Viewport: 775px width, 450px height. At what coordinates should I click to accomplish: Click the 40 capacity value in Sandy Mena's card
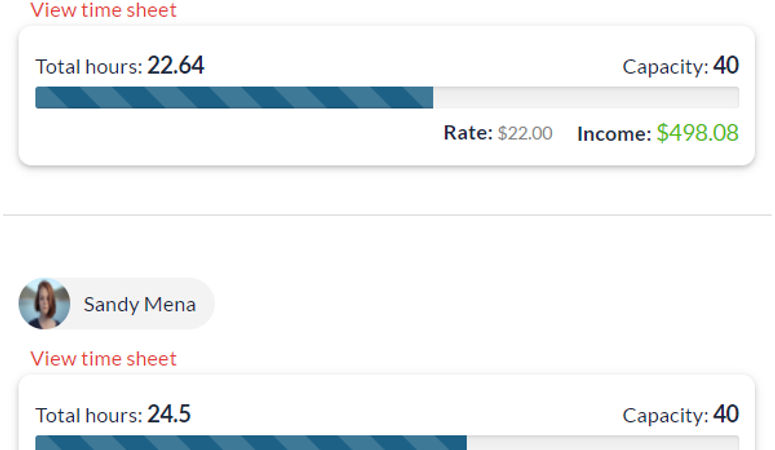pos(726,414)
